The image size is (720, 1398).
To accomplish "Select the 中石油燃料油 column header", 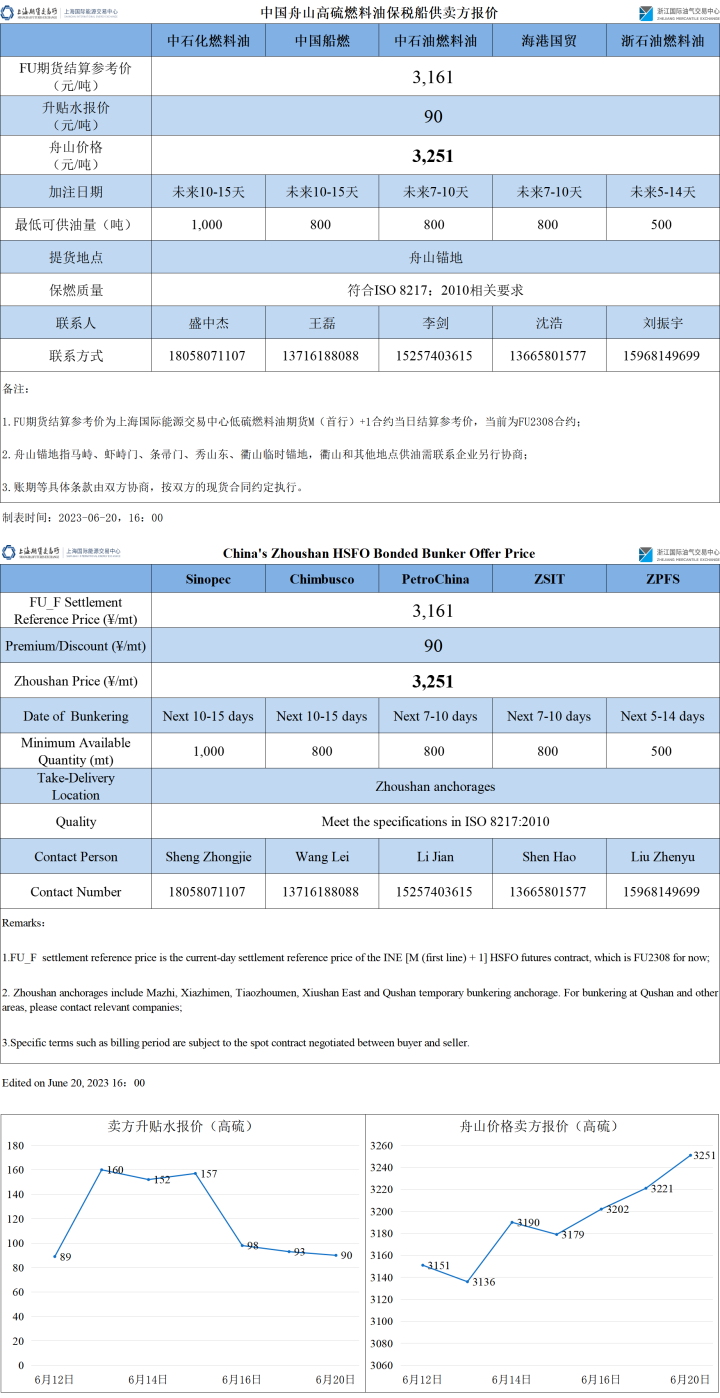I will click(x=436, y=41).
